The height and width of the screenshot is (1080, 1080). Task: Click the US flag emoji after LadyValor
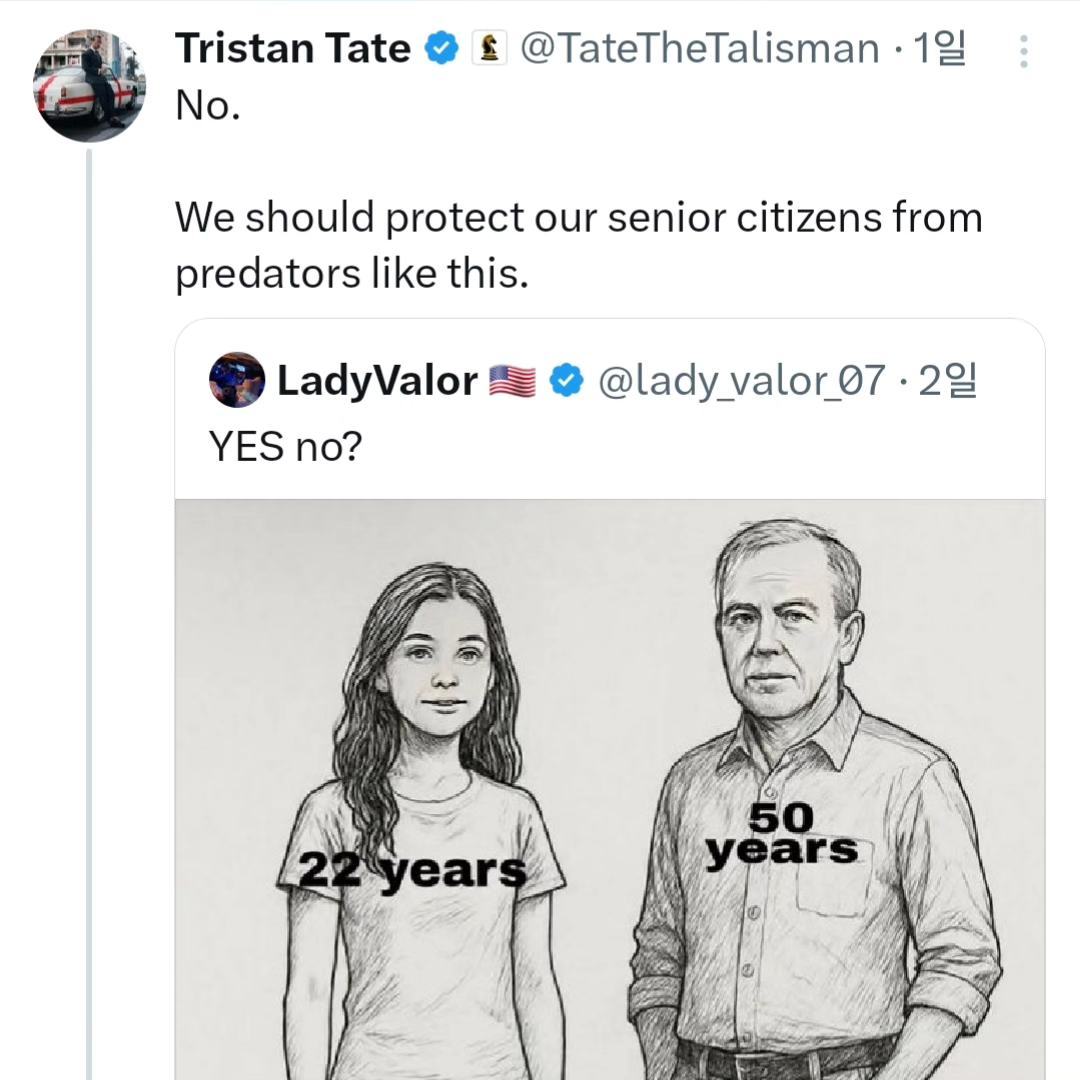tap(512, 381)
